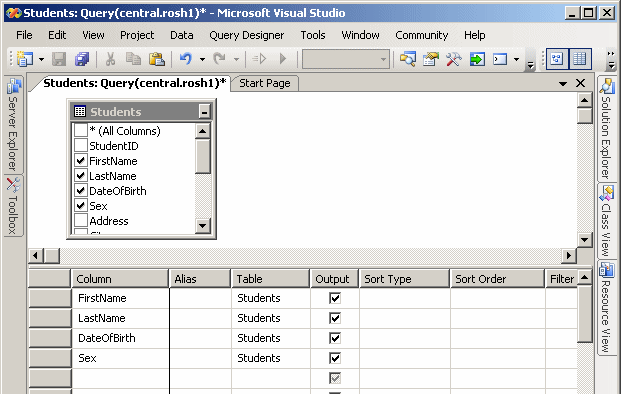This screenshot has width=621, height=394.
Task: Click the Undo arrow icon
Action: 186,59
